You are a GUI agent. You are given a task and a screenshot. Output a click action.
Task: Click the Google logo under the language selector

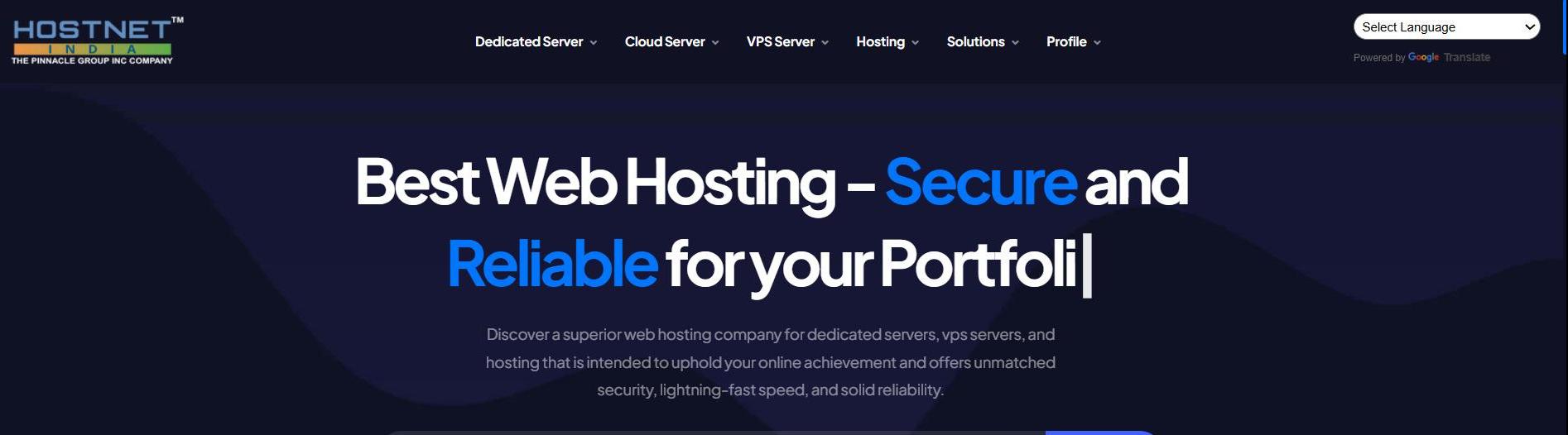1423,57
